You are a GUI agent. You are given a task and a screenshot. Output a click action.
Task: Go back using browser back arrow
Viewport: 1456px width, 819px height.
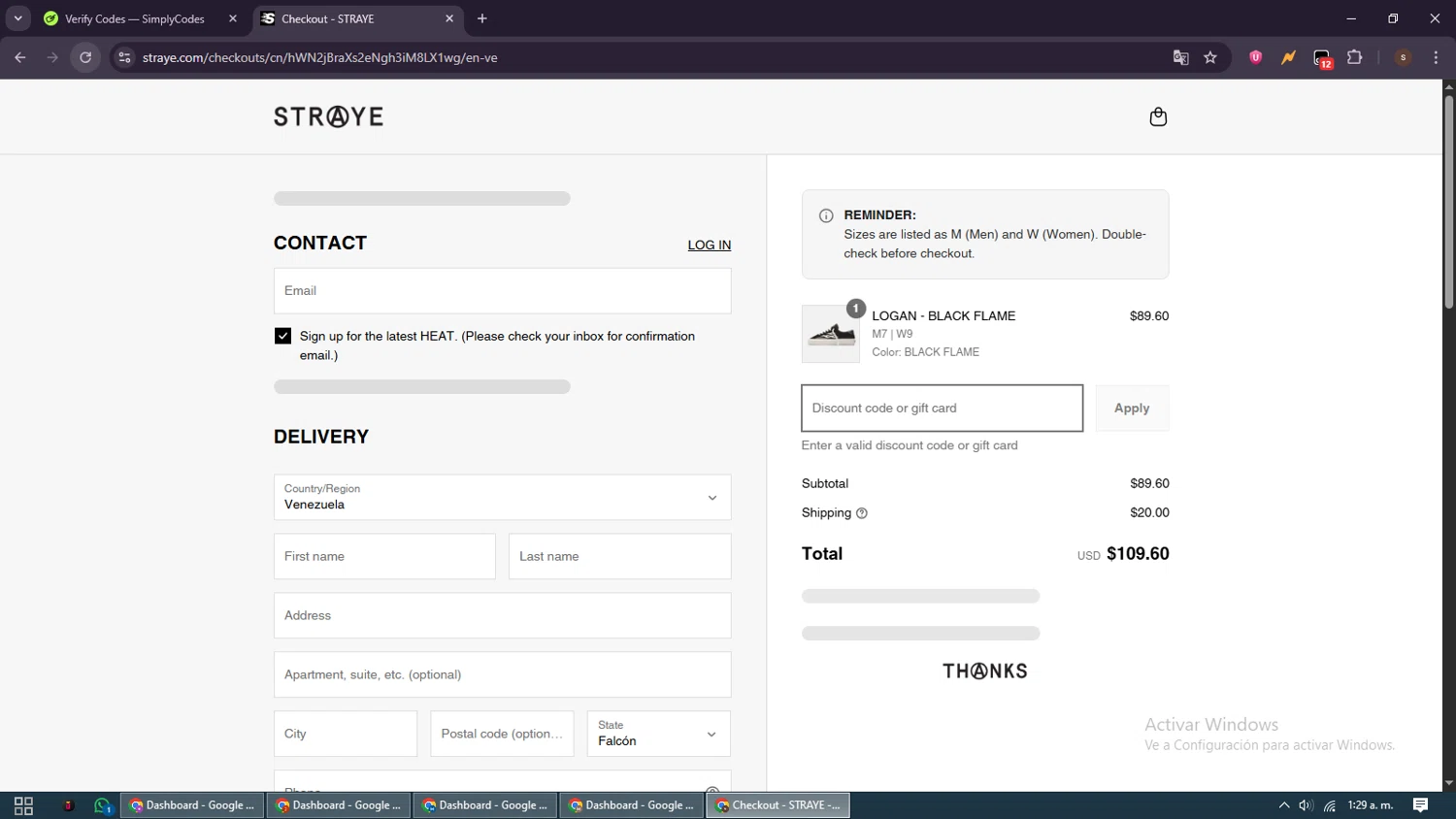point(20,57)
